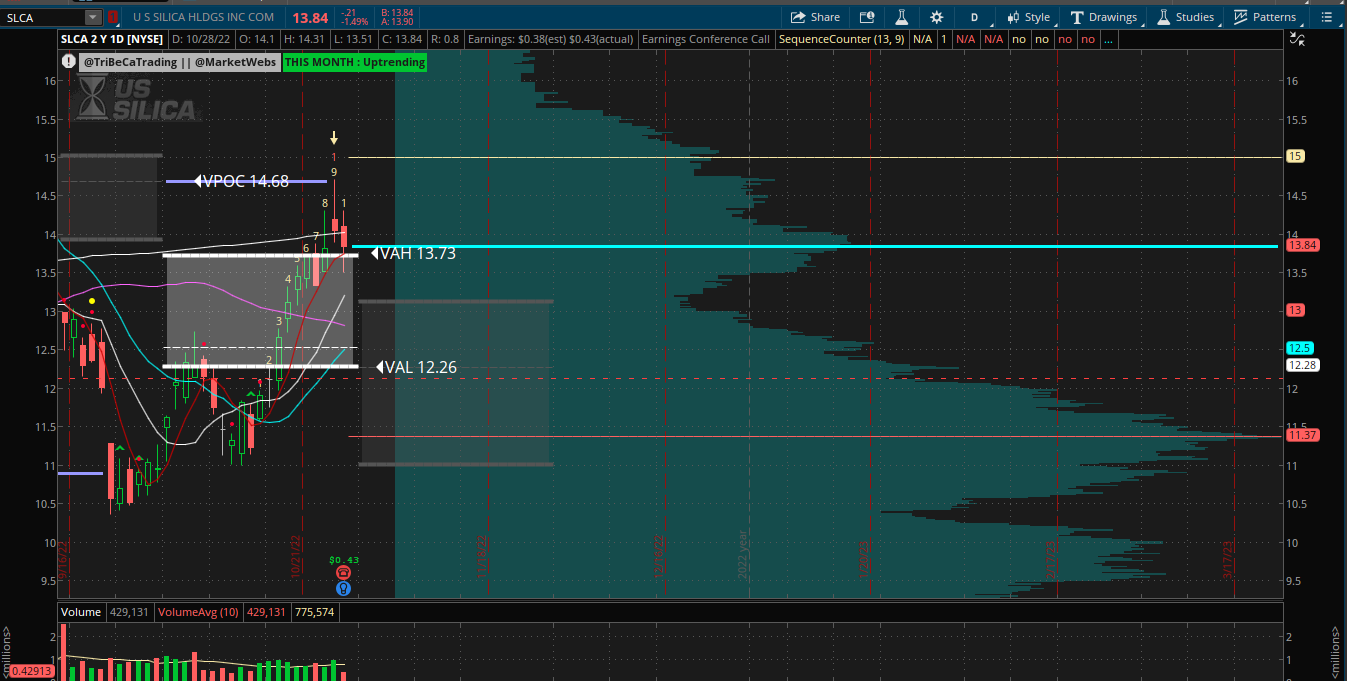Click the Volume study label
Viewport: 1347px width, 681px height.
(x=81, y=612)
